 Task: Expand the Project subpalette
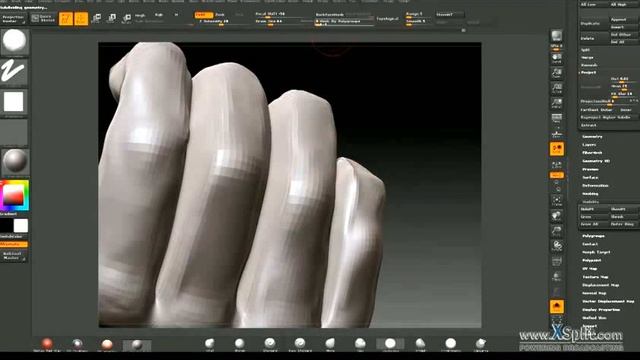point(589,72)
